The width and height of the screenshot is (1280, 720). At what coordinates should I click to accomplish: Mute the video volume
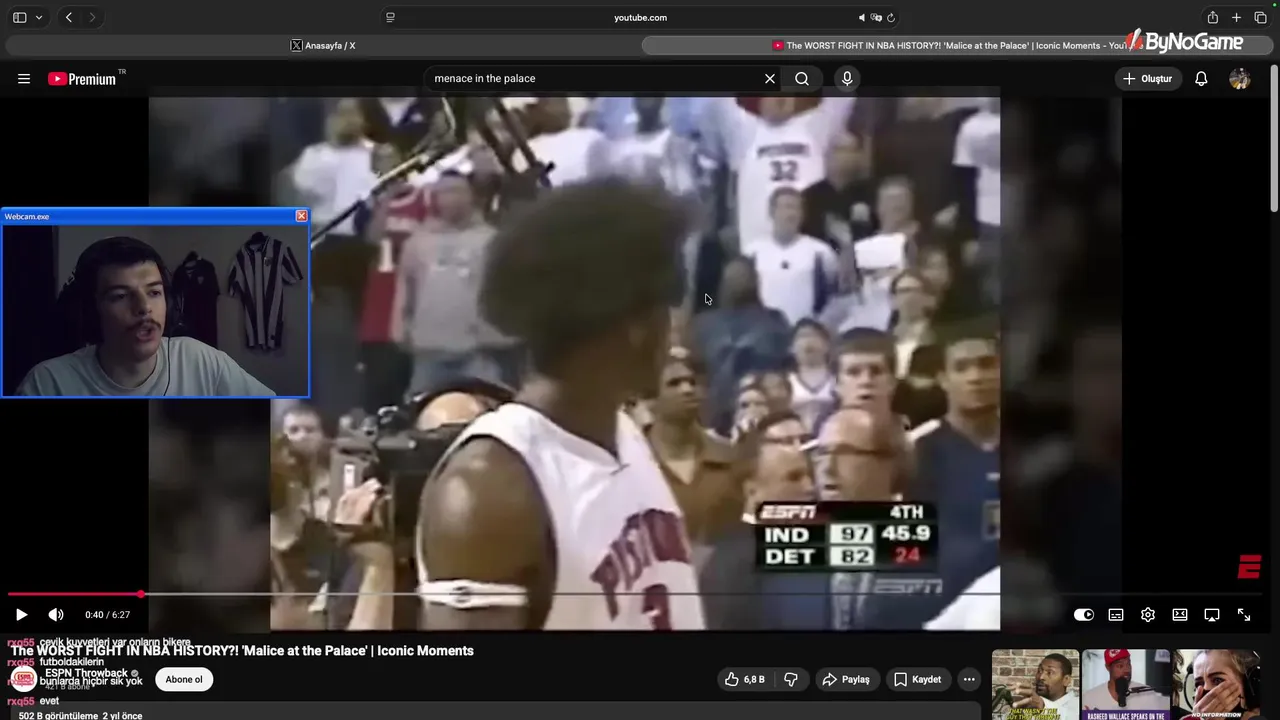56,615
